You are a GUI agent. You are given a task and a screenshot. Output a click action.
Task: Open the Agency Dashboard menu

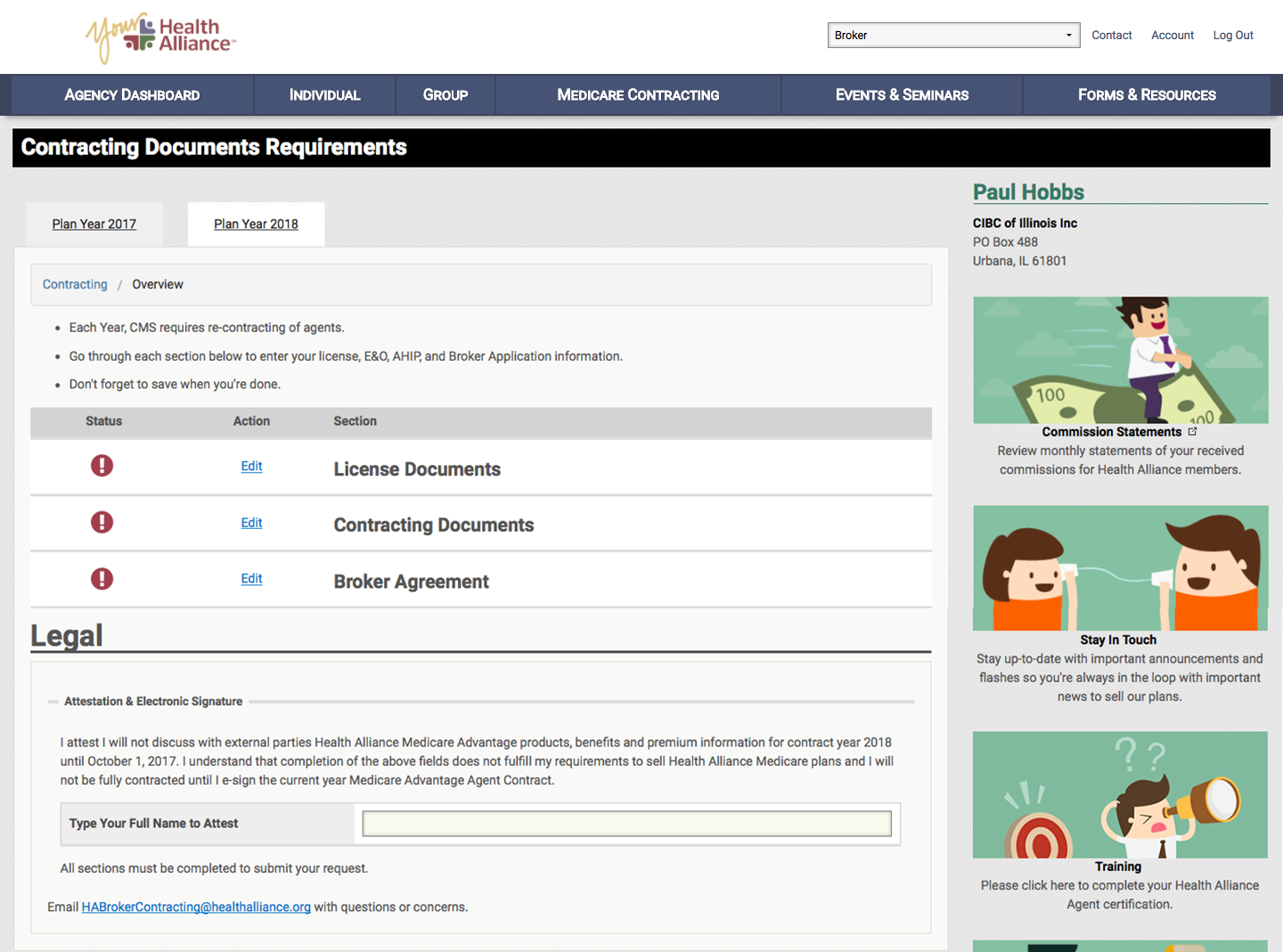click(133, 94)
